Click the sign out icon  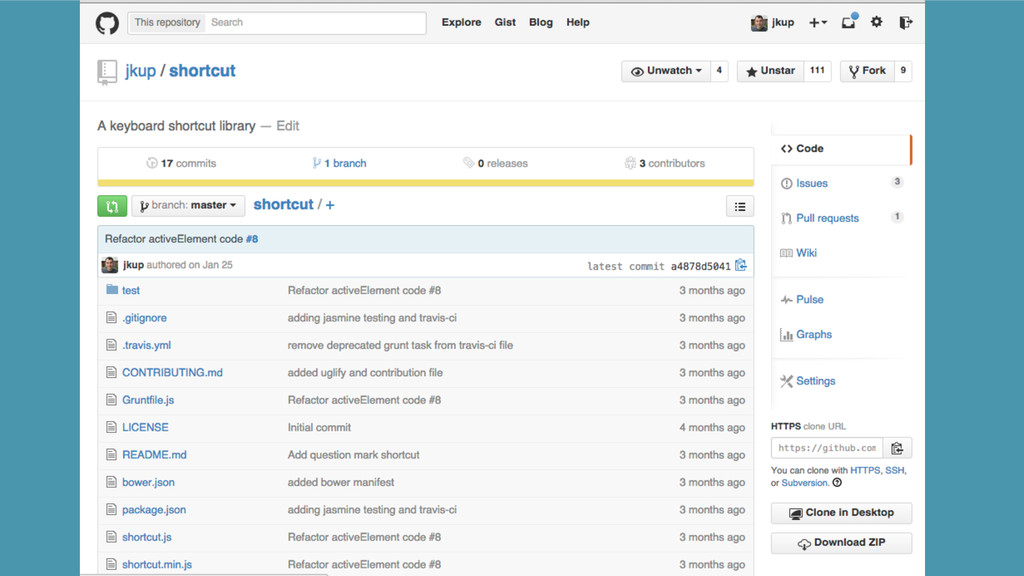tap(906, 22)
